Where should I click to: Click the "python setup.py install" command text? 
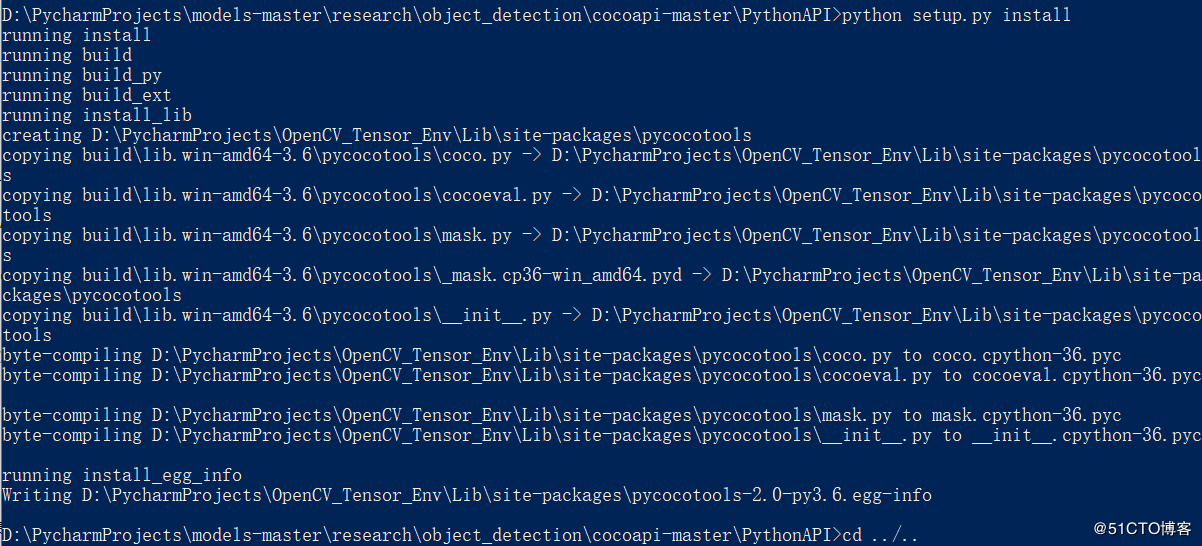[x=957, y=15]
